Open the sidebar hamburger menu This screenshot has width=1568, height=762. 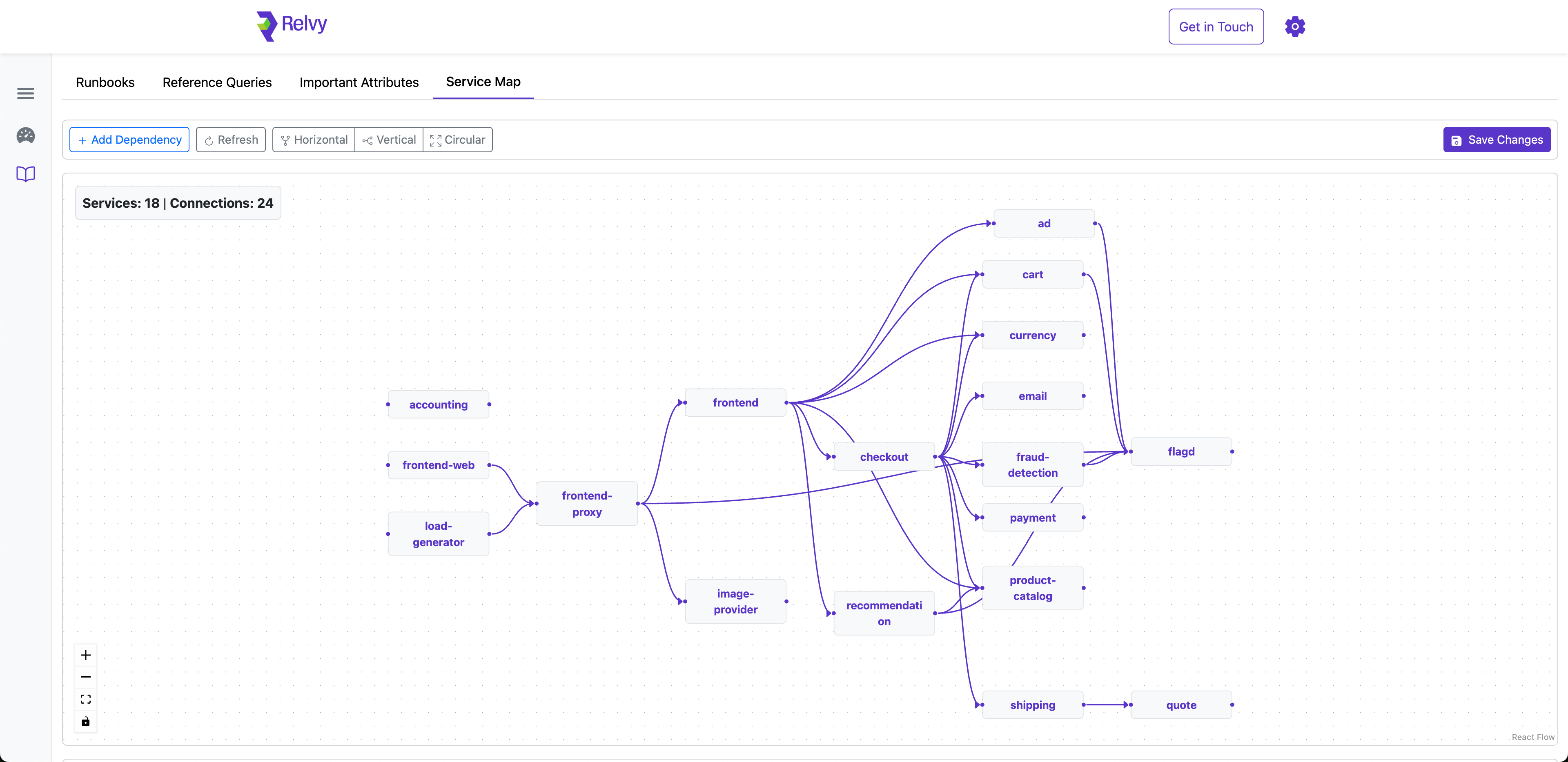tap(25, 93)
